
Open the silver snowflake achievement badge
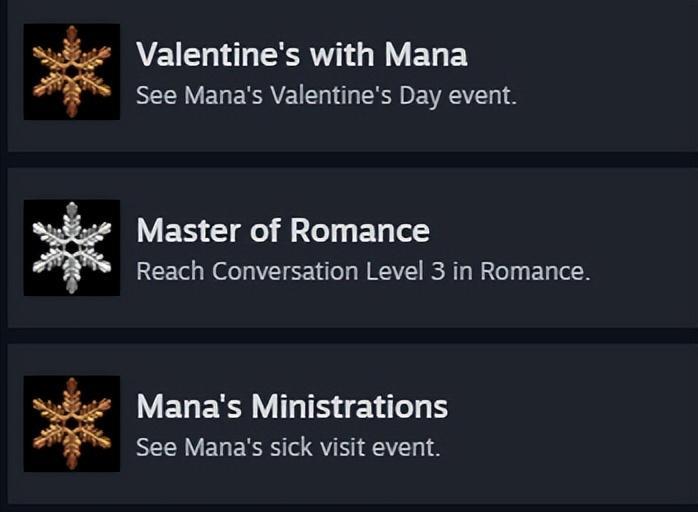[71, 247]
